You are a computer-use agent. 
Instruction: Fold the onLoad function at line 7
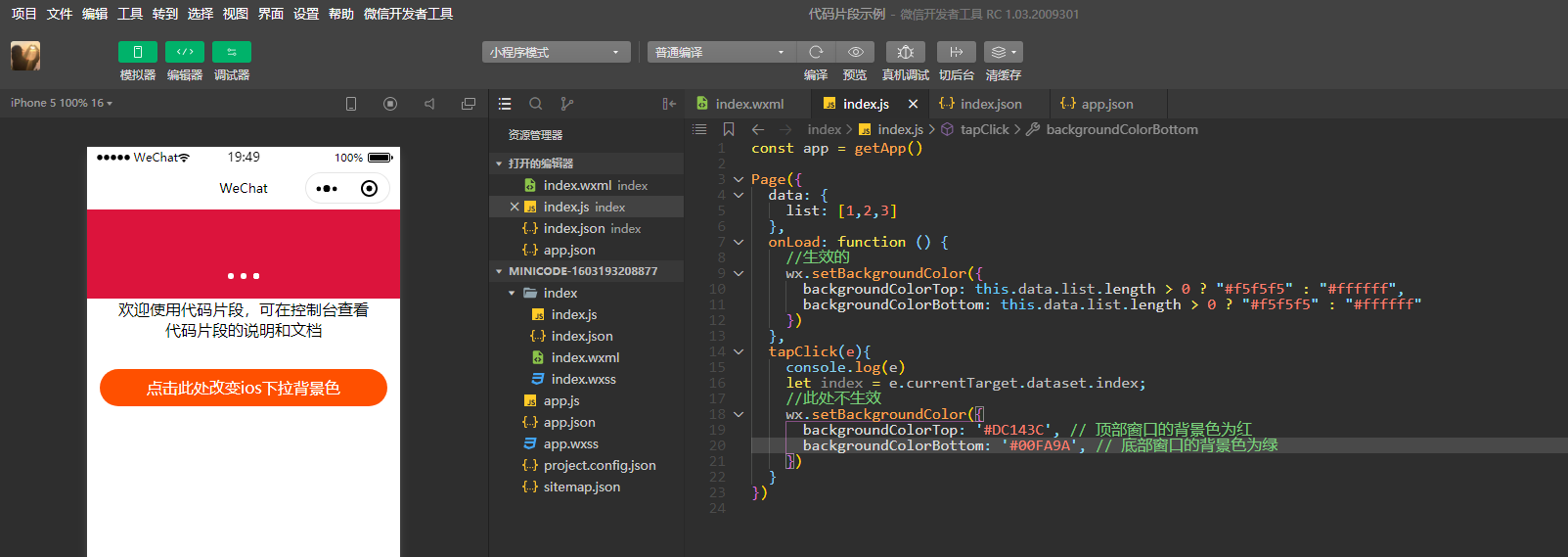[739, 242]
